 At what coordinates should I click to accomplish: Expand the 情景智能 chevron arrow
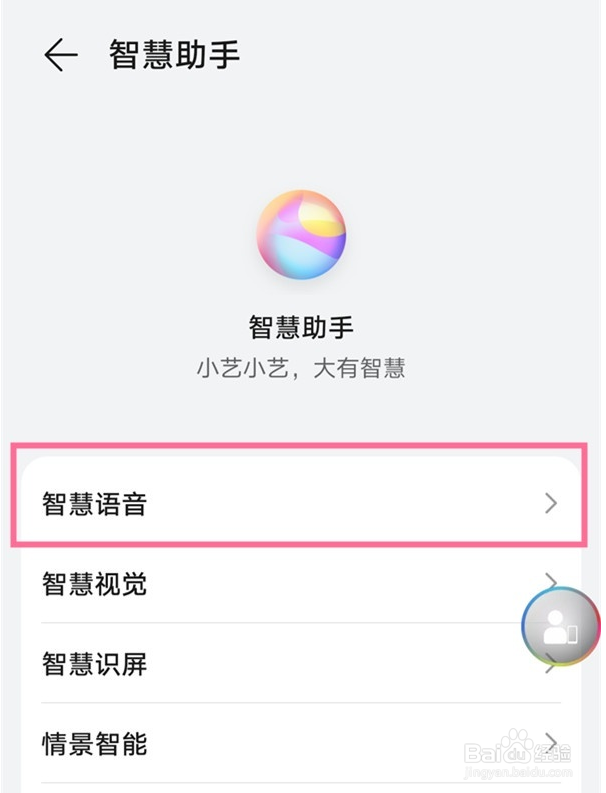click(550, 743)
